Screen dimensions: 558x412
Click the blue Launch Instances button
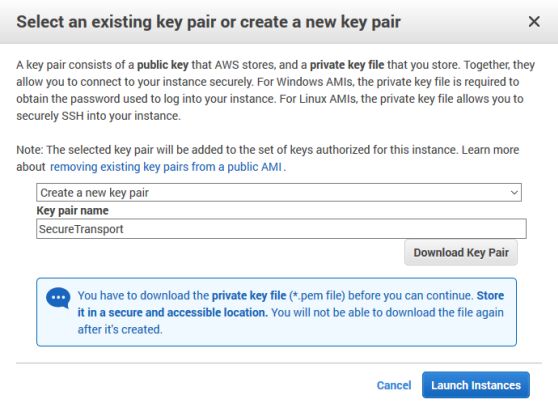(476, 385)
